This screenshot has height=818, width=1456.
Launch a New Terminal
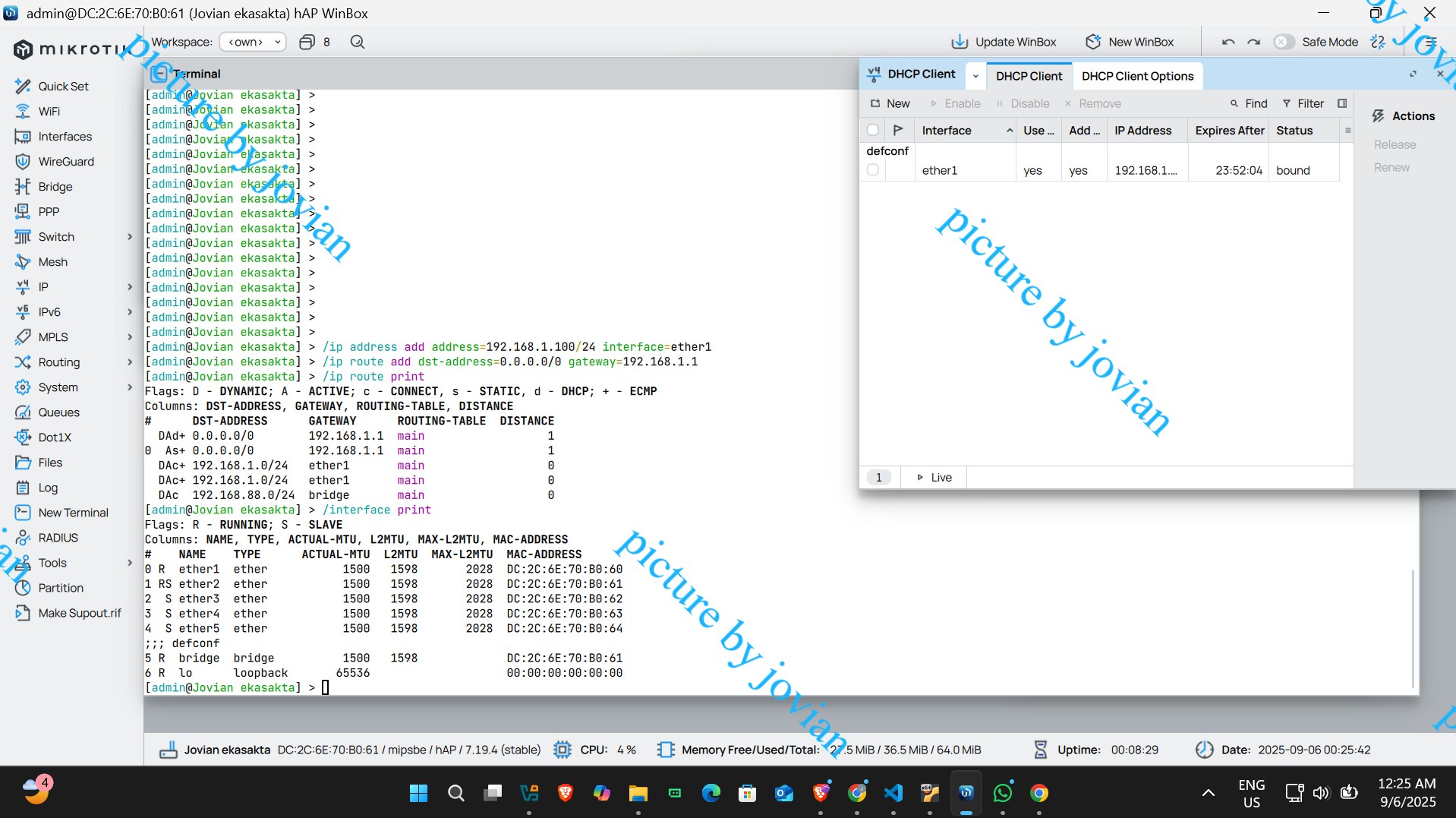[73, 513]
